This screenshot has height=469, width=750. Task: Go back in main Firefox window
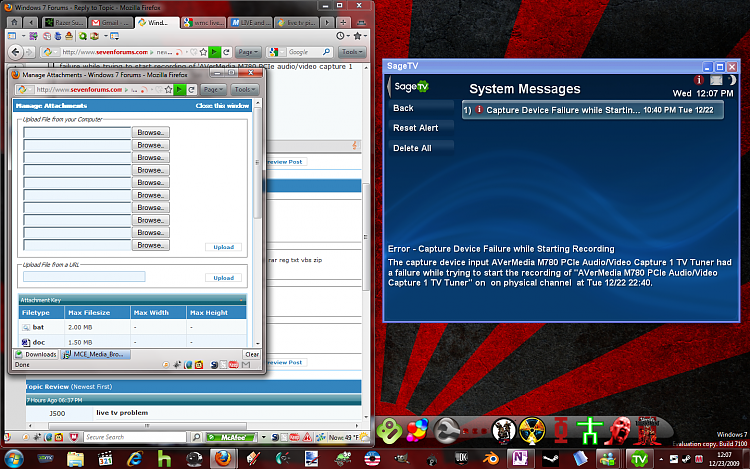[15, 52]
